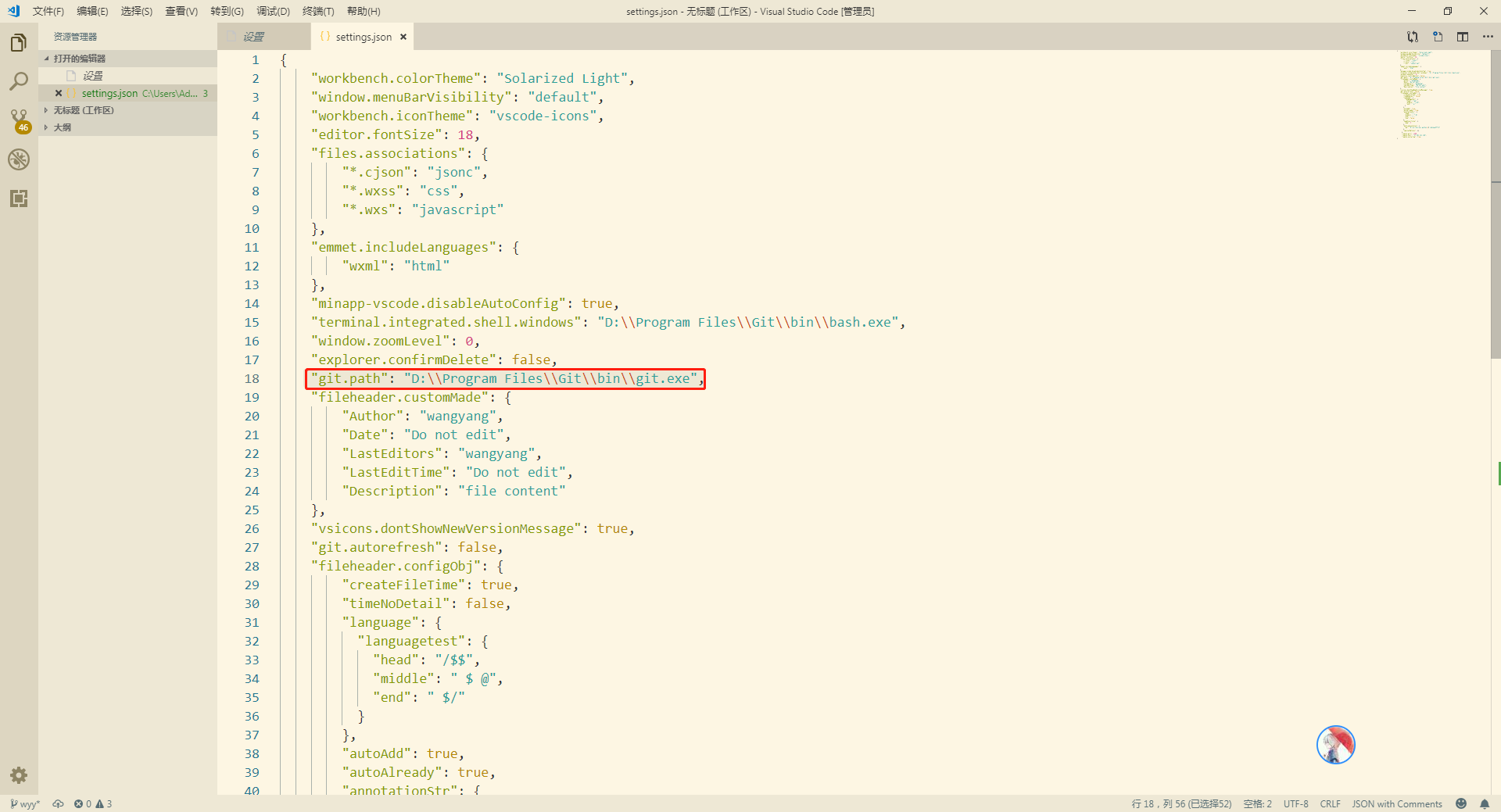
Task: Open the Source Control view showing 46 changes
Action: tap(19, 120)
